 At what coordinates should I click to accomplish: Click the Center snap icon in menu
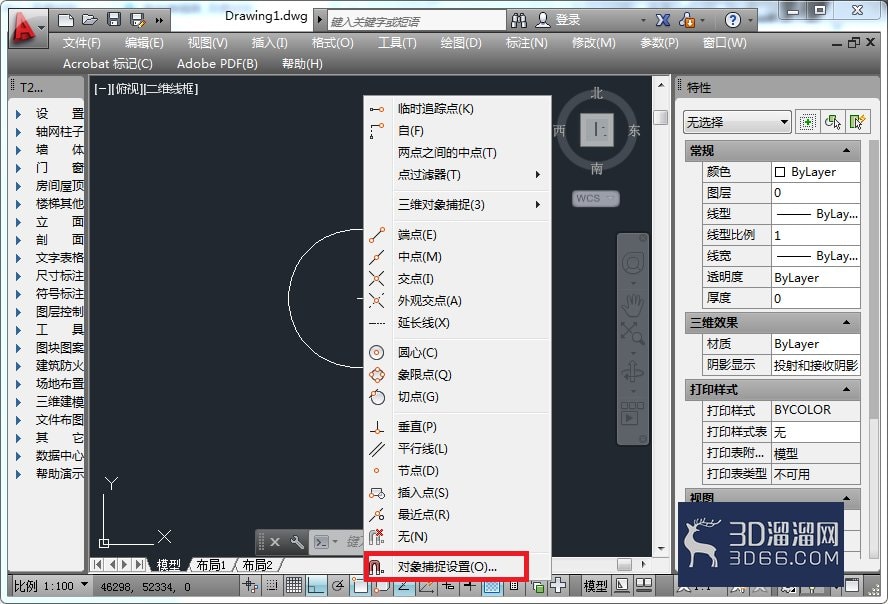click(x=377, y=353)
